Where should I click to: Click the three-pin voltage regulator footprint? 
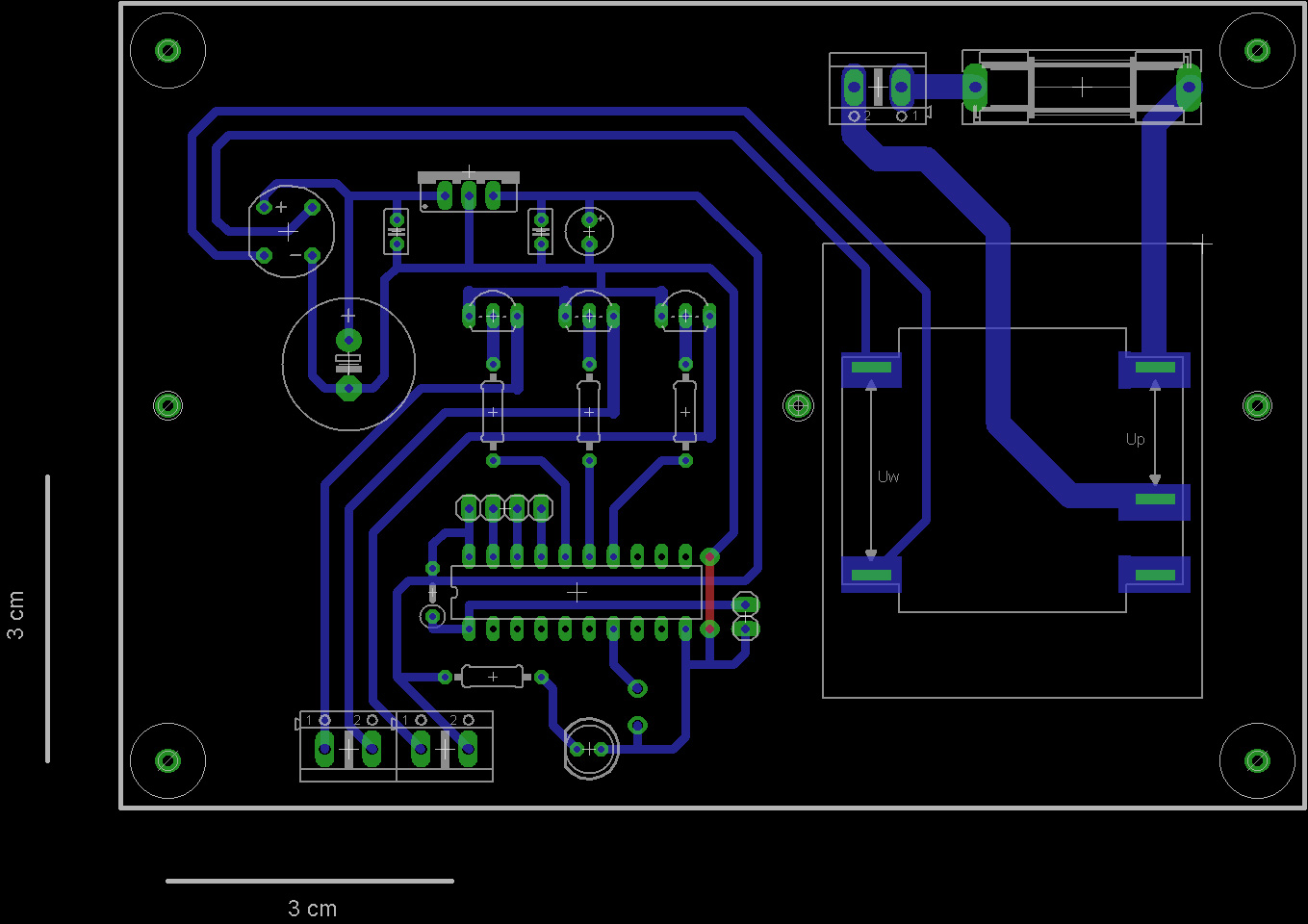tap(469, 192)
